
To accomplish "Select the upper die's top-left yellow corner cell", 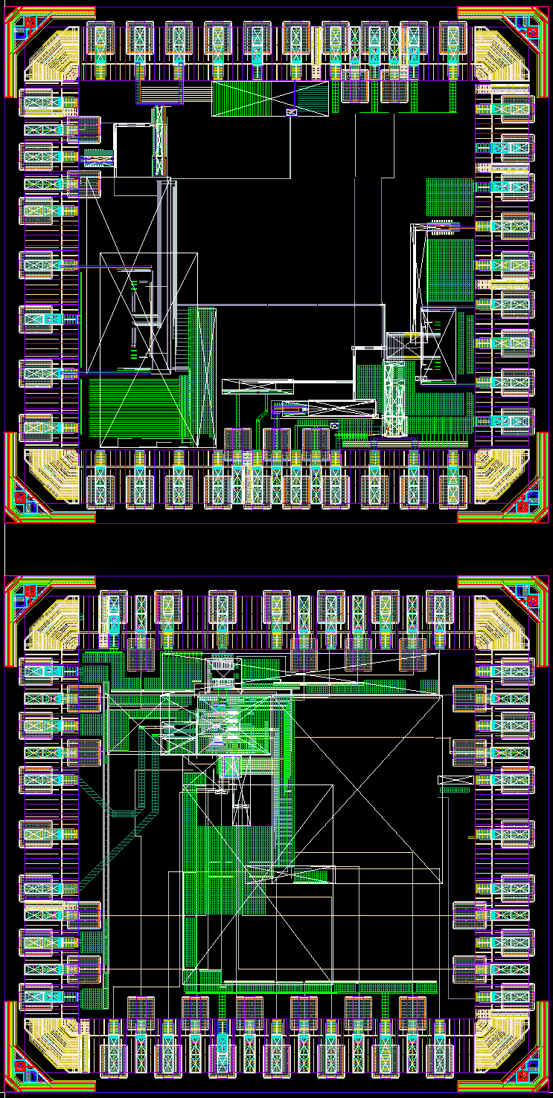I will click(51, 55).
